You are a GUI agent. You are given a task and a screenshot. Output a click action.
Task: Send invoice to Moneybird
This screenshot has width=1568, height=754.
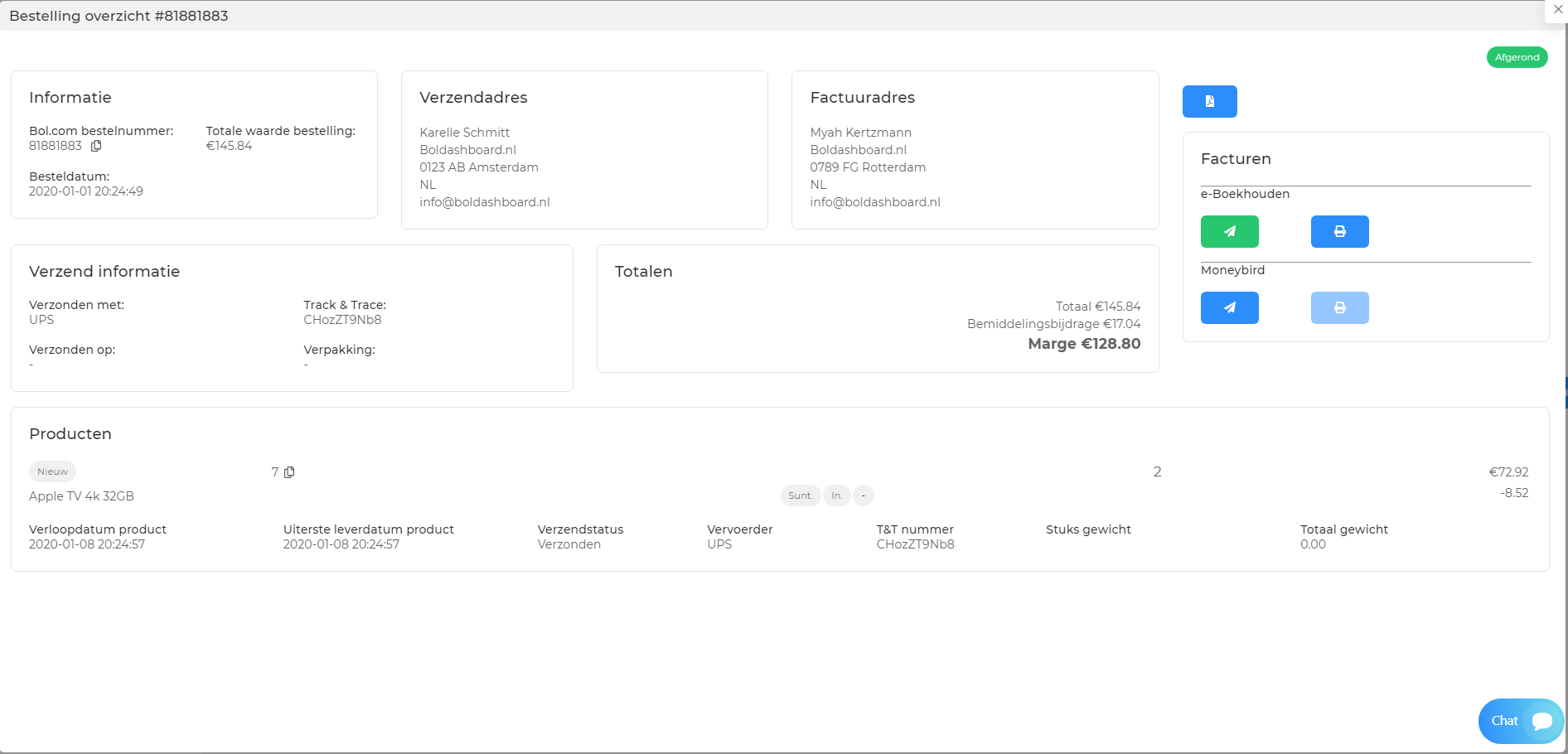1229,307
